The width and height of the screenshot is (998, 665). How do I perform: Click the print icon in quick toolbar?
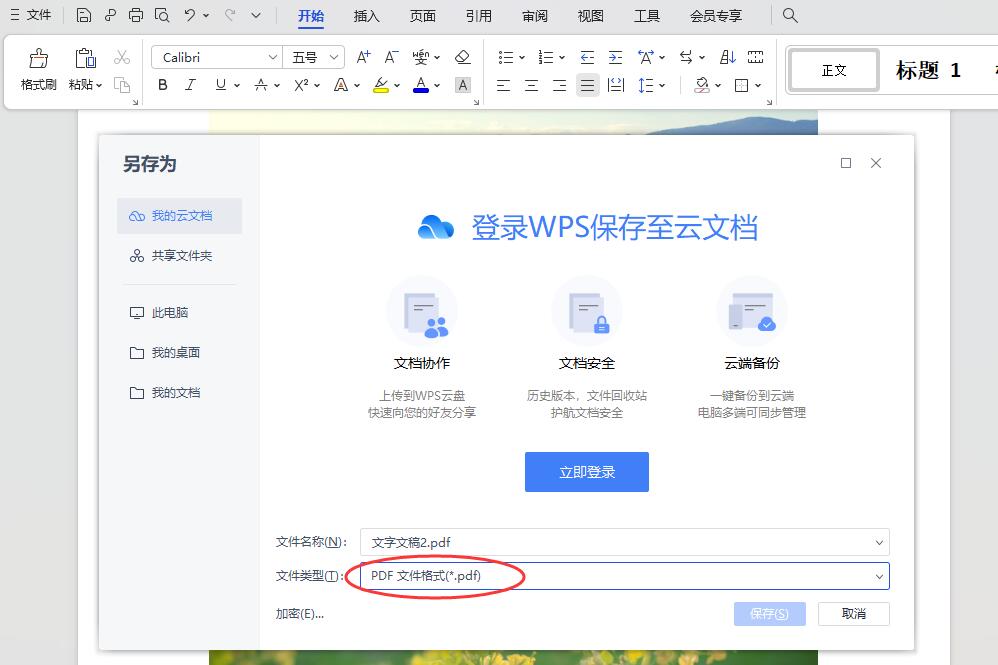click(136, 15)
